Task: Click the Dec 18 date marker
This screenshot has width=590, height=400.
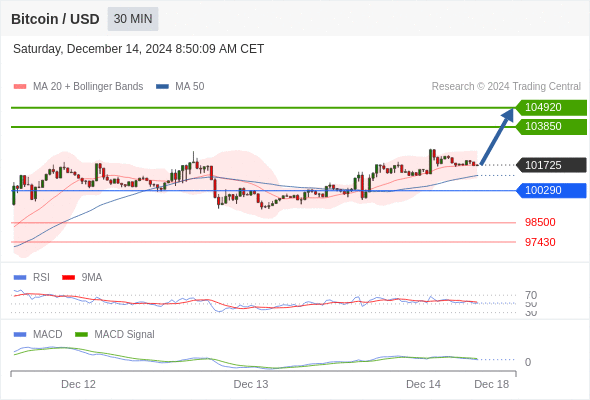Action: pyautogui.click(x=491, y=384)
